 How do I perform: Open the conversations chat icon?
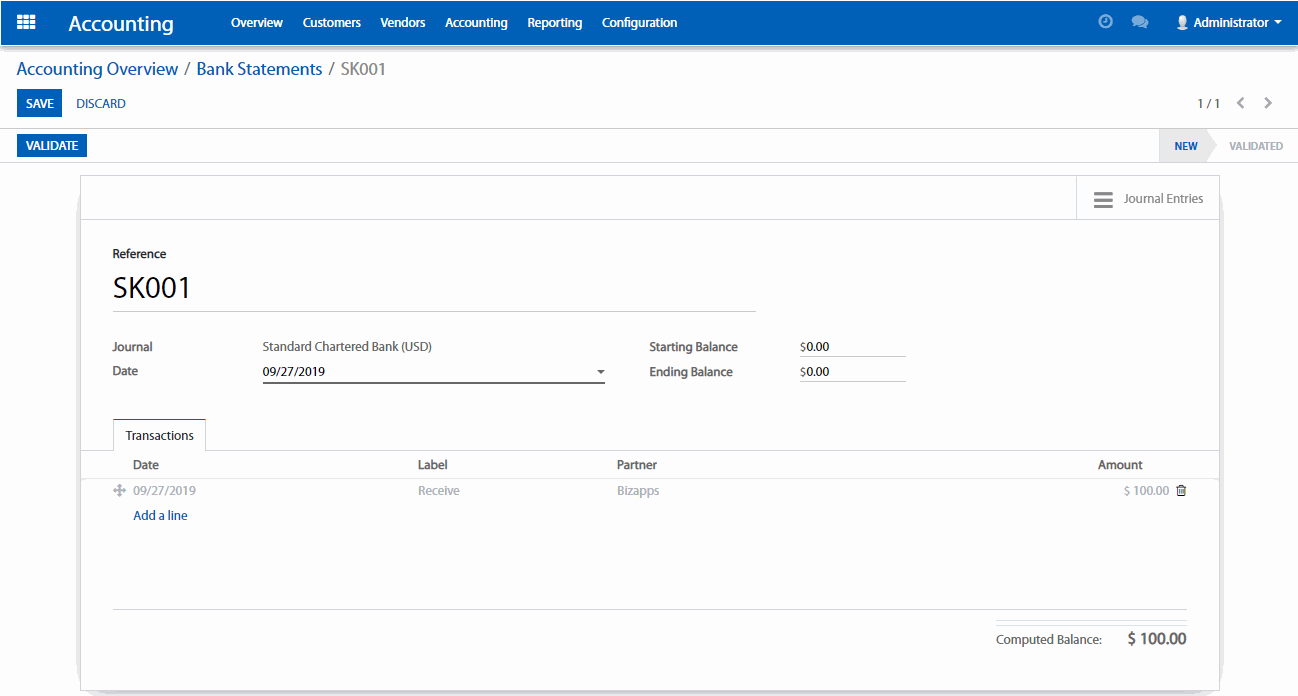(1139, 22)
